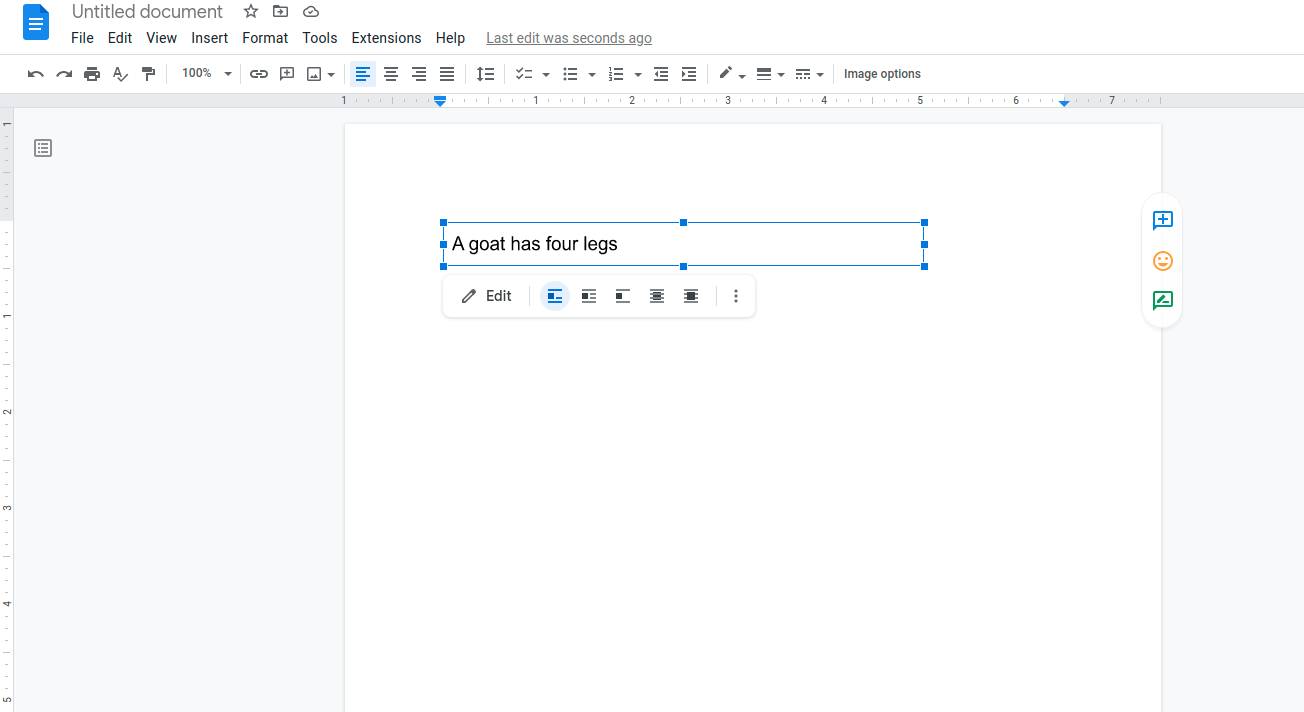Click the Image options button
1304x712 pixels.
click(882, 73)
